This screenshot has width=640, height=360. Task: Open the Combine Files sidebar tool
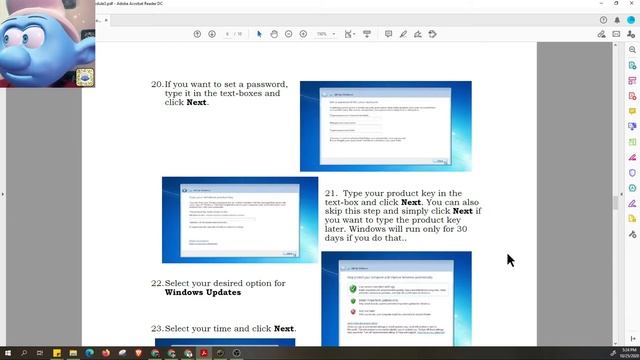click(x=632, y=127)
